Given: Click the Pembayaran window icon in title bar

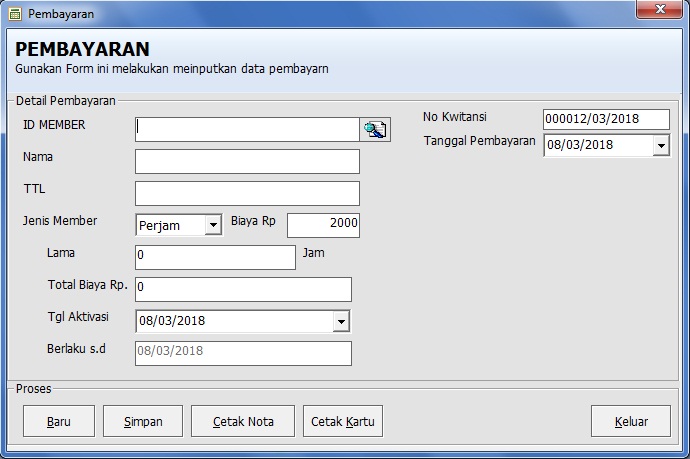Looking at the screenshot, I should 14,14.
